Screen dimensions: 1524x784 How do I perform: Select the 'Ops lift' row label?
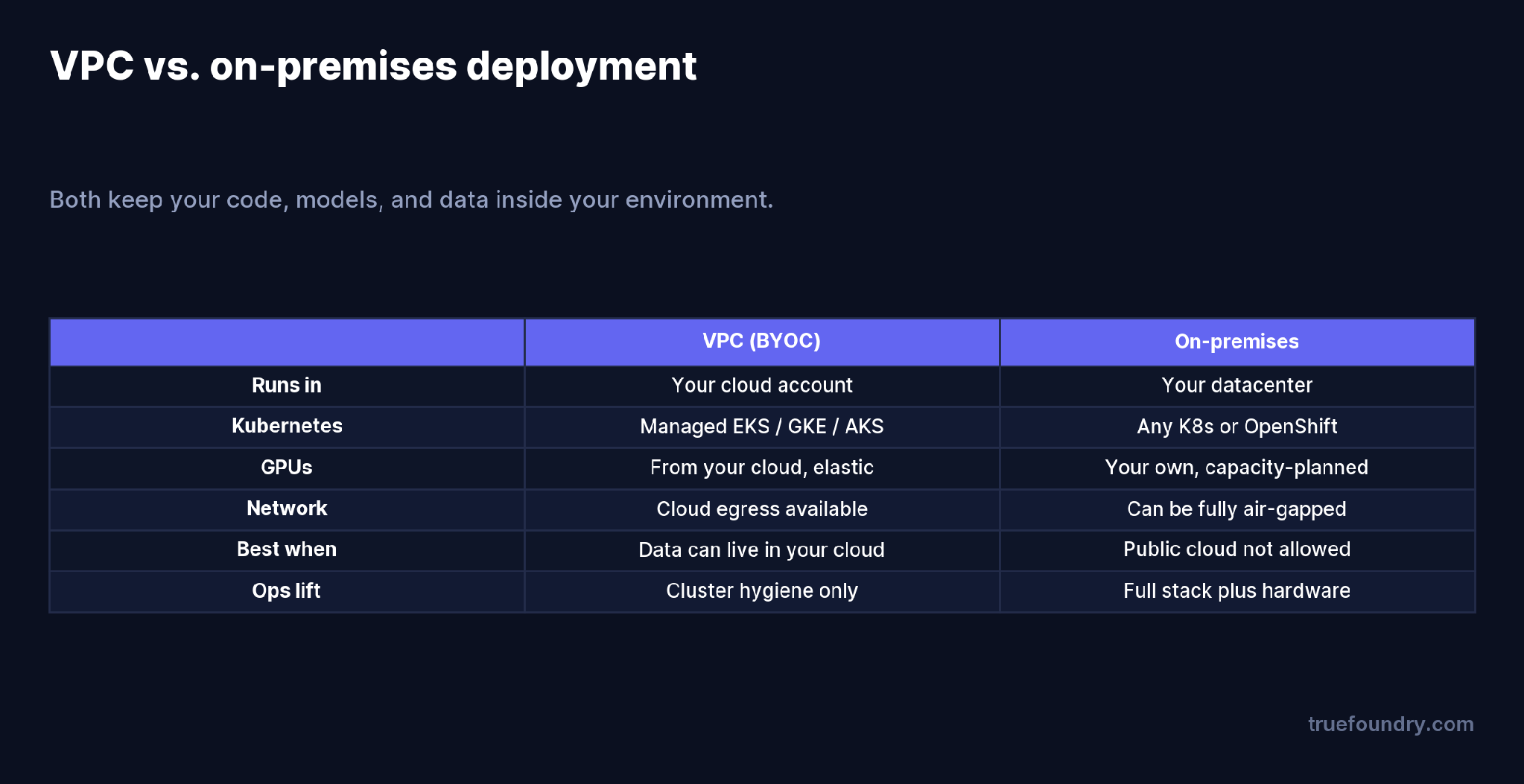click(x=287, y=591)
